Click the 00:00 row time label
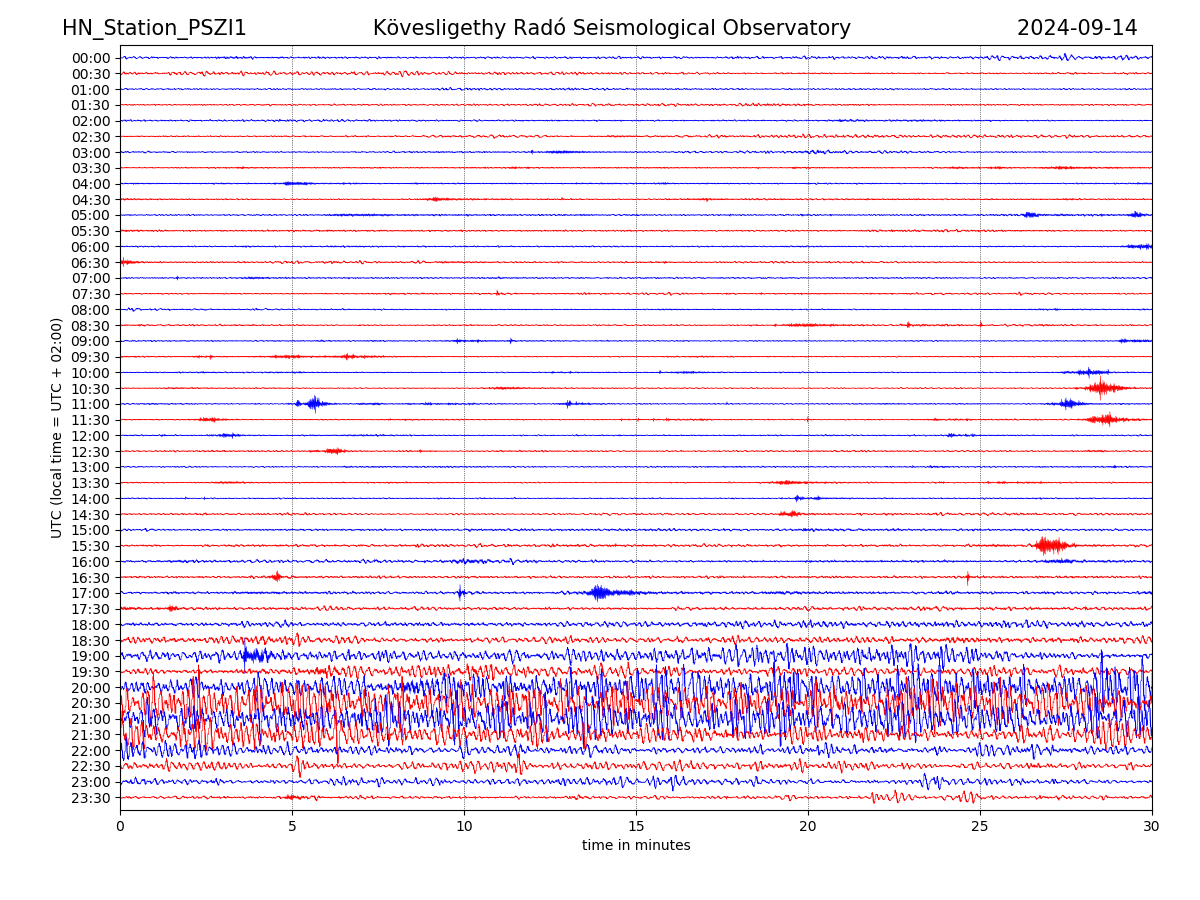 [91, 58]
